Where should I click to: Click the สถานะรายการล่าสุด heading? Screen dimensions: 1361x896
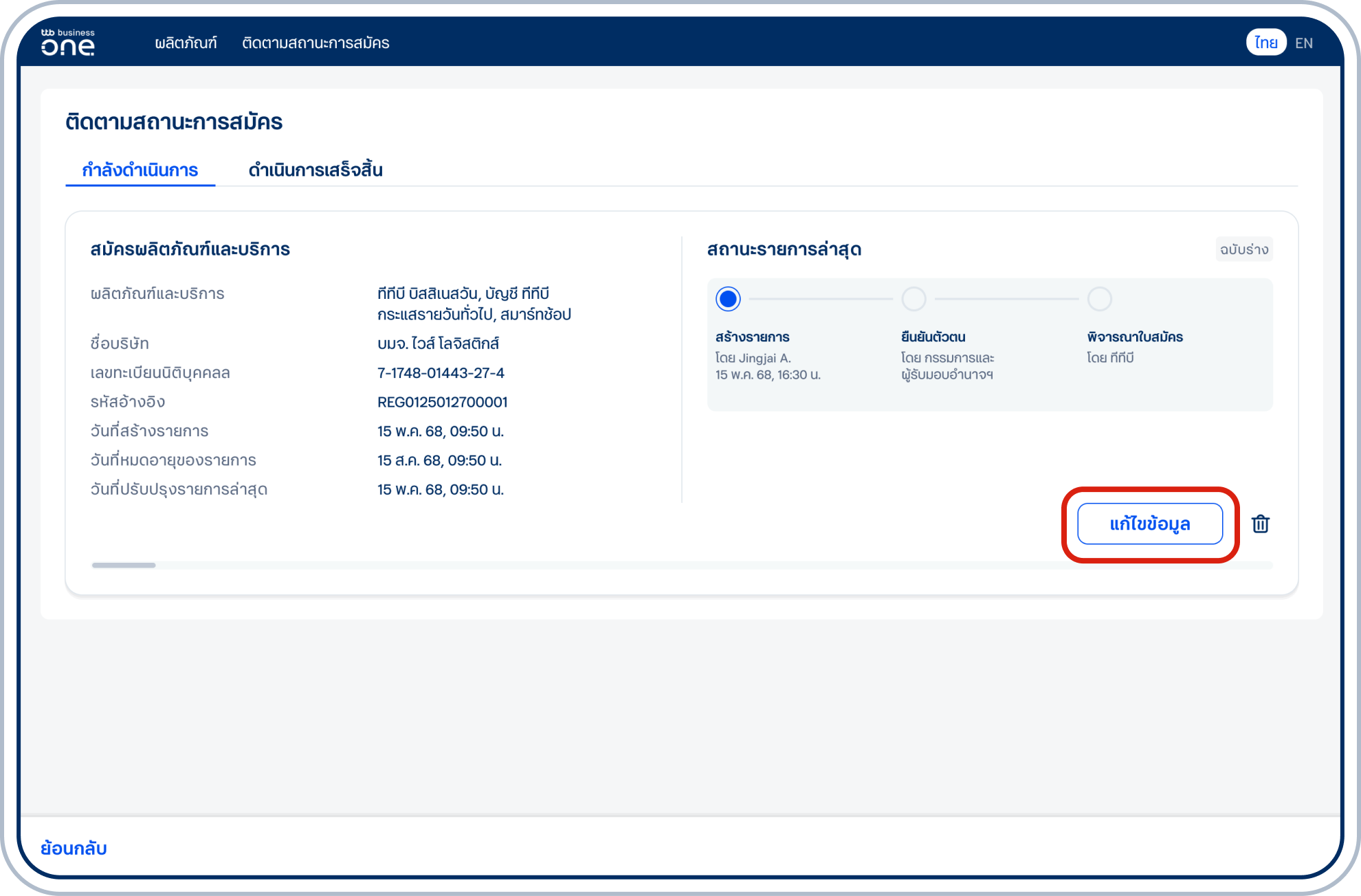pyautogui.click(x=784, y=249)
